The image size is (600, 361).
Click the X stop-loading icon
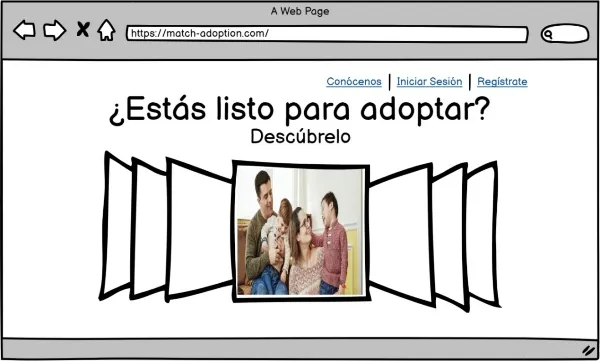click(x=83, y=29)
